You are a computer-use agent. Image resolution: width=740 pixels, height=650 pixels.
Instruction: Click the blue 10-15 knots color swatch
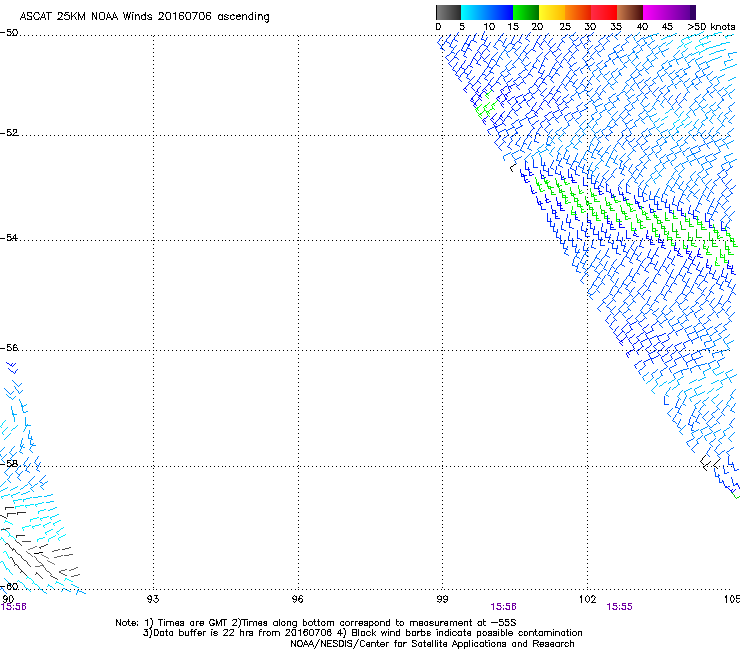500,12
